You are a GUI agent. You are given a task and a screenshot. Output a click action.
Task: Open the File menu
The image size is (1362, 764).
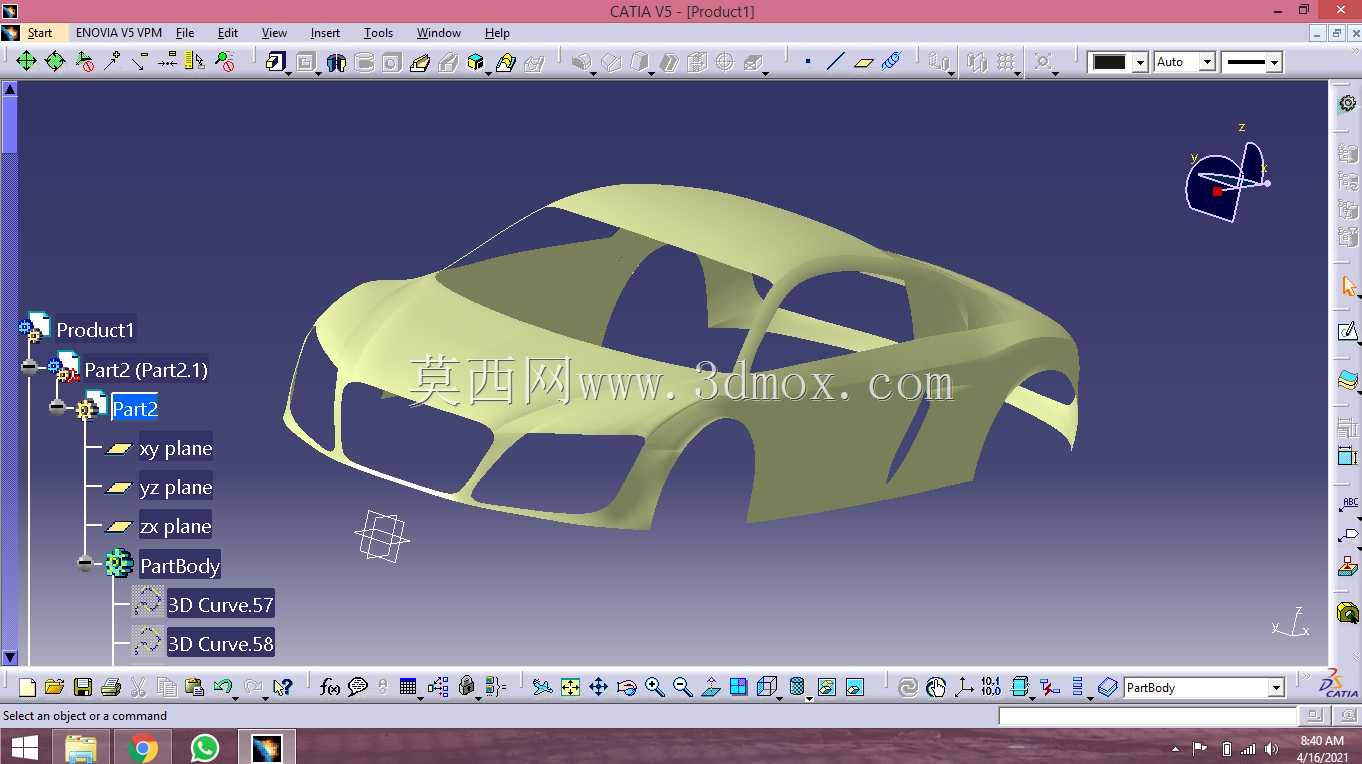coord(185,33)
